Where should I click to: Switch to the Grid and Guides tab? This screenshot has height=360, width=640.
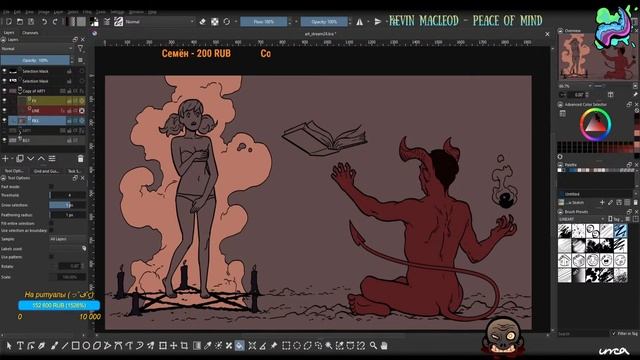pyautogui.click(x=47, y=171)
